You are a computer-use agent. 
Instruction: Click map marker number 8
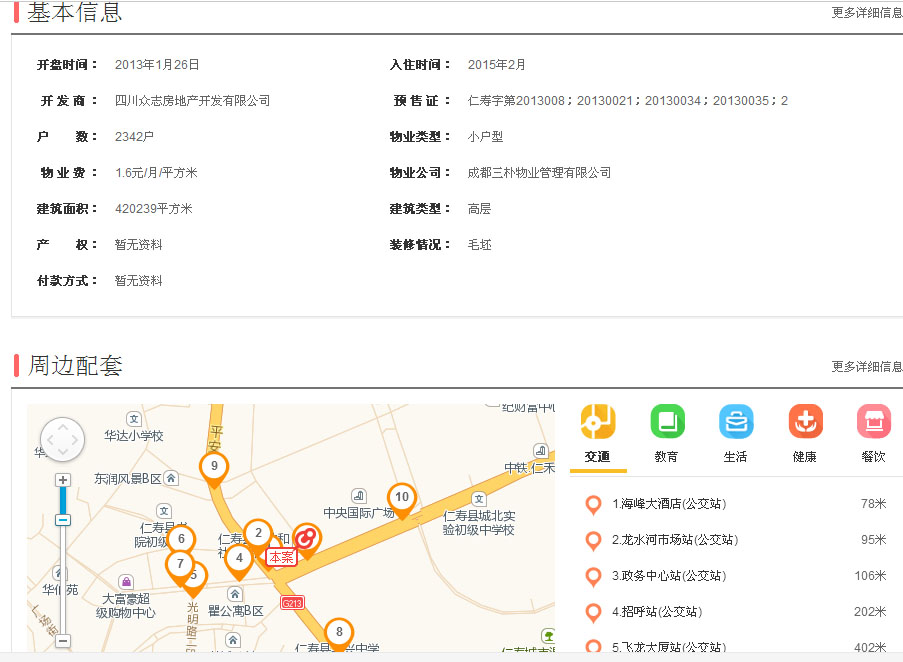click(339, 632)
